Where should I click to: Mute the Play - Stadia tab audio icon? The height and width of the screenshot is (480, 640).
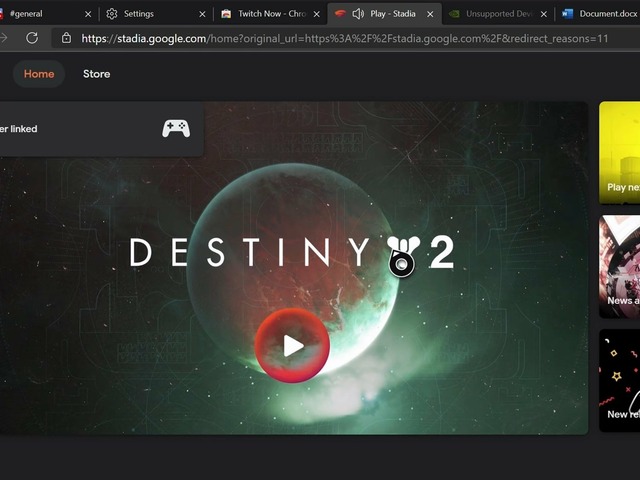358,14
